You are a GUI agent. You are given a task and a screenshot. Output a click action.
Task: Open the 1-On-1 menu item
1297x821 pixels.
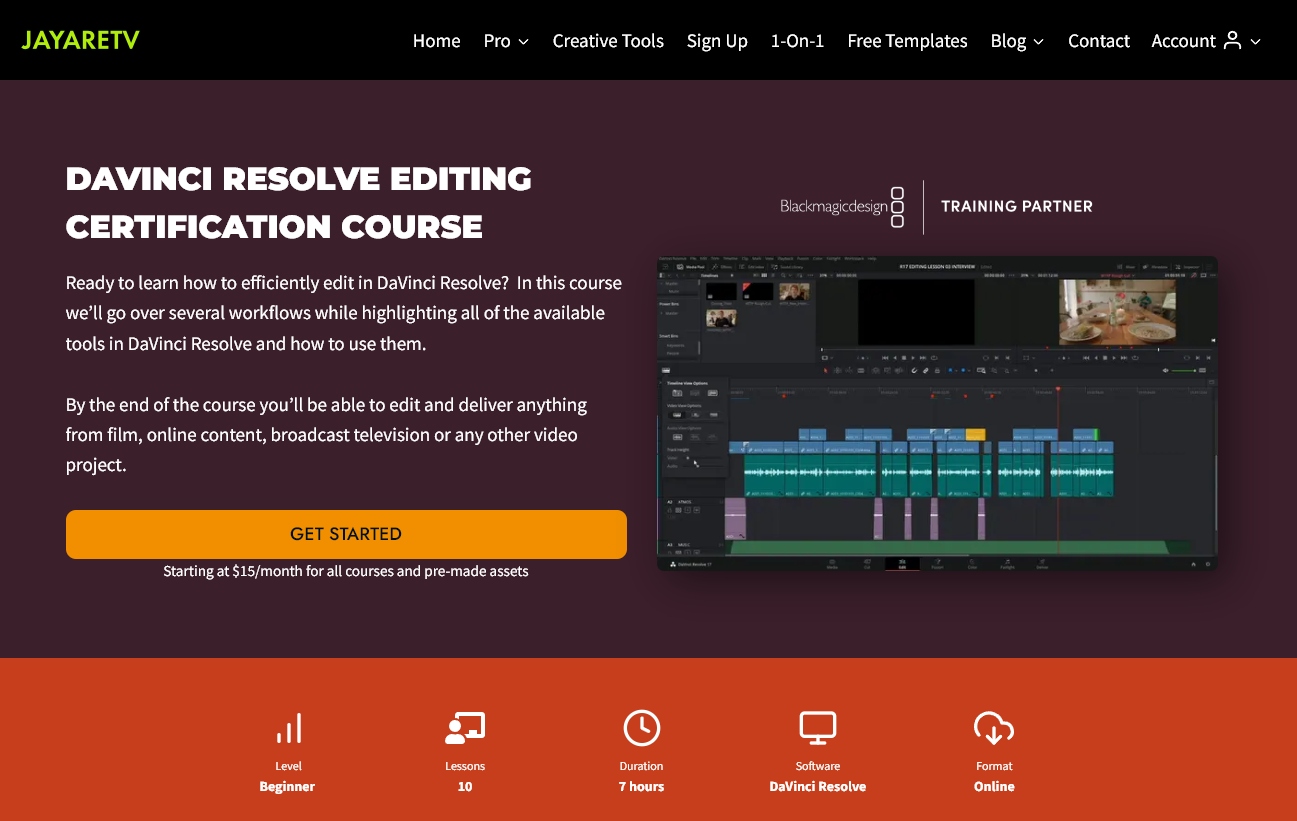point(798,41)
